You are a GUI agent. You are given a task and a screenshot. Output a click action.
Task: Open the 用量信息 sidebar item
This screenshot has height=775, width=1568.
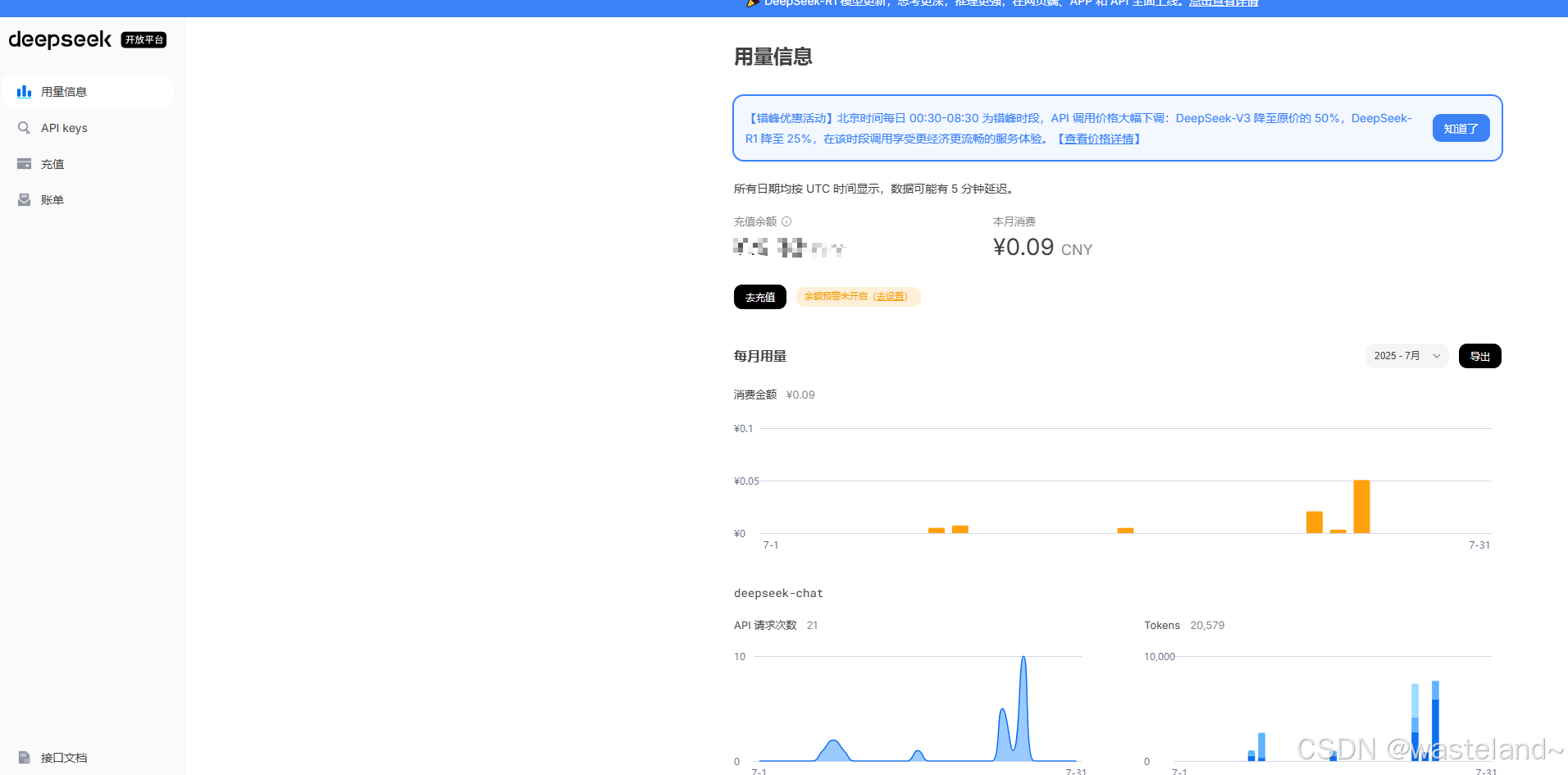89,91
